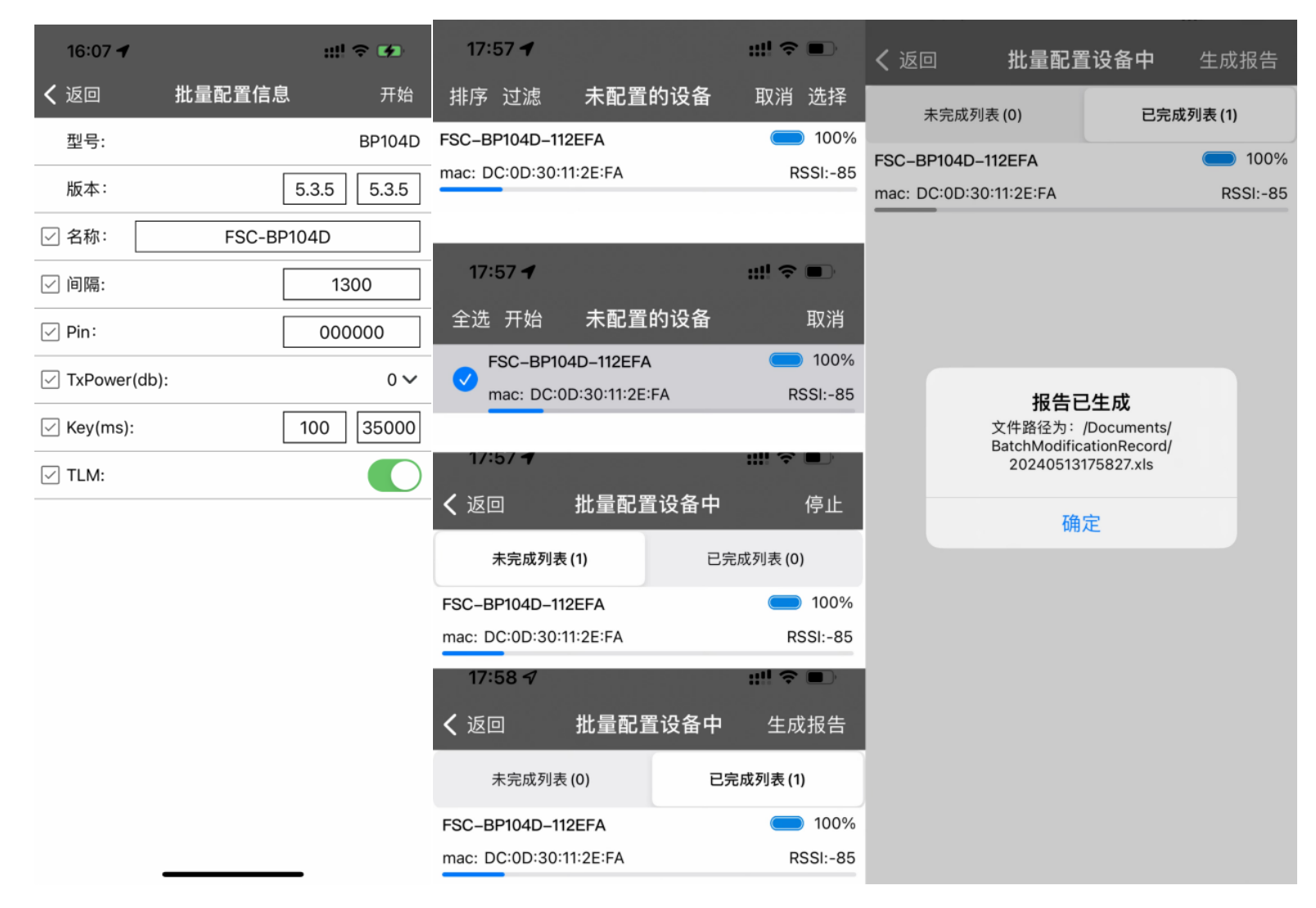Open the 过滤 filter options
Image resolution: width=1316 pixels, height=908 pixels.
(x=521, y=97)
